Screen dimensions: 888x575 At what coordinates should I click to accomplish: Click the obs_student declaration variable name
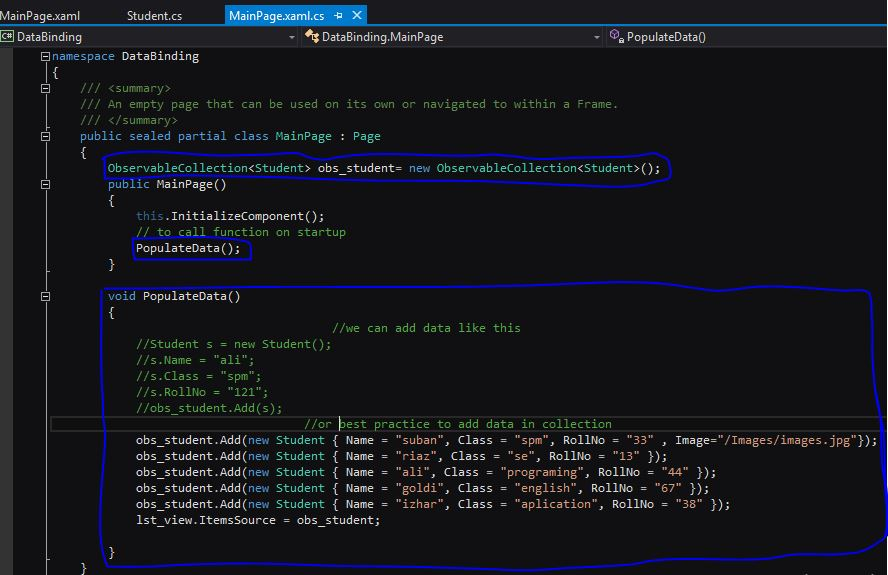tap(355, 169)
